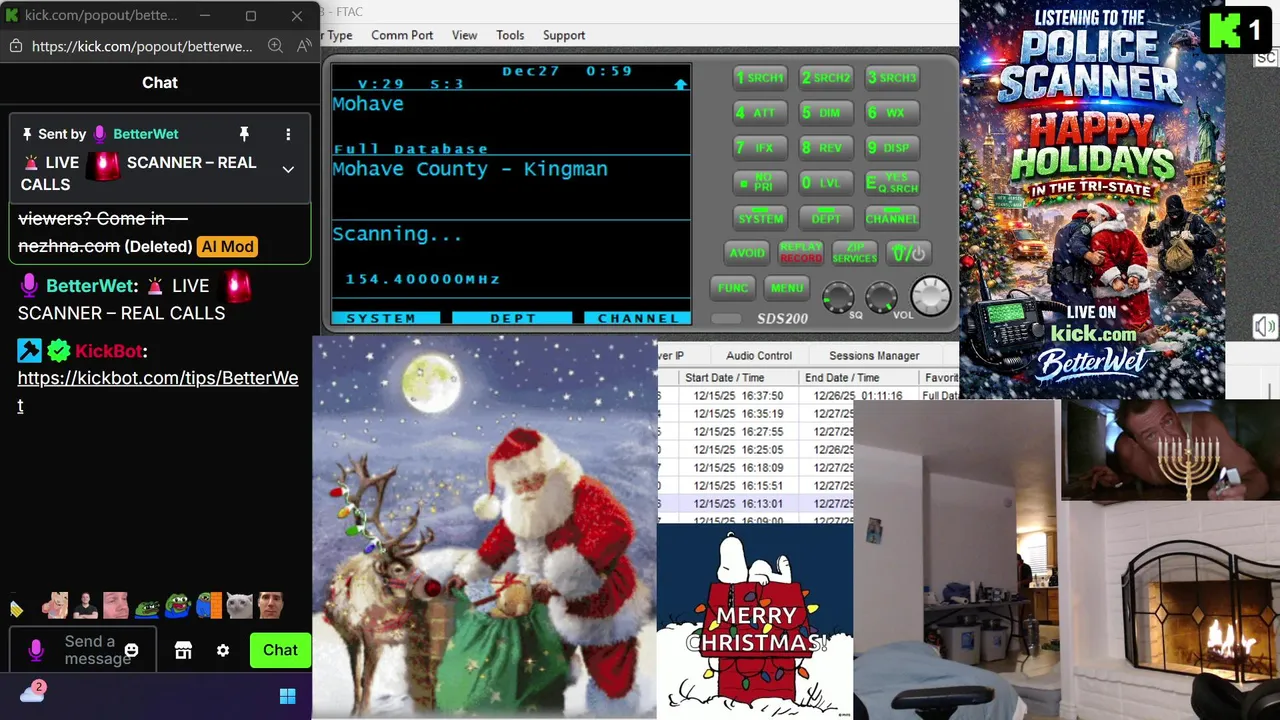Viewport: 1280px width, 720px height.
Task: Sort by End Date / Time column
Action: 859,378
